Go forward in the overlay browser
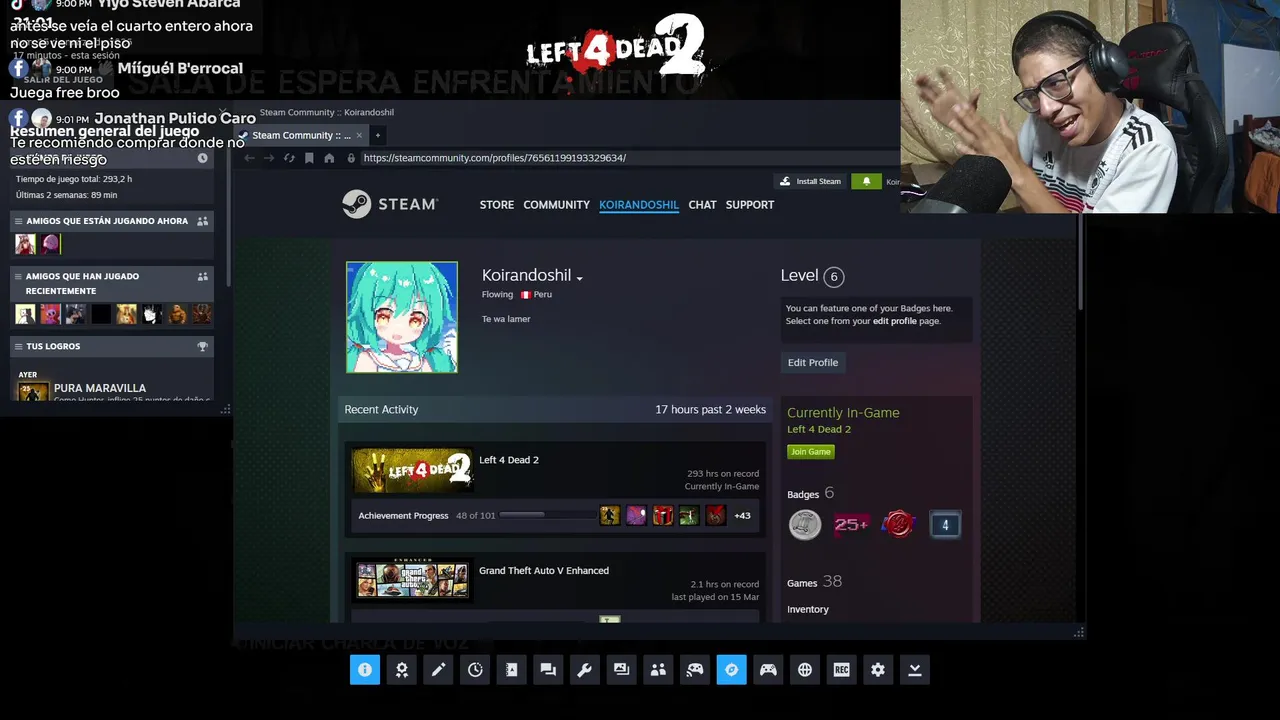The image size is (1280, 720). 268,158
